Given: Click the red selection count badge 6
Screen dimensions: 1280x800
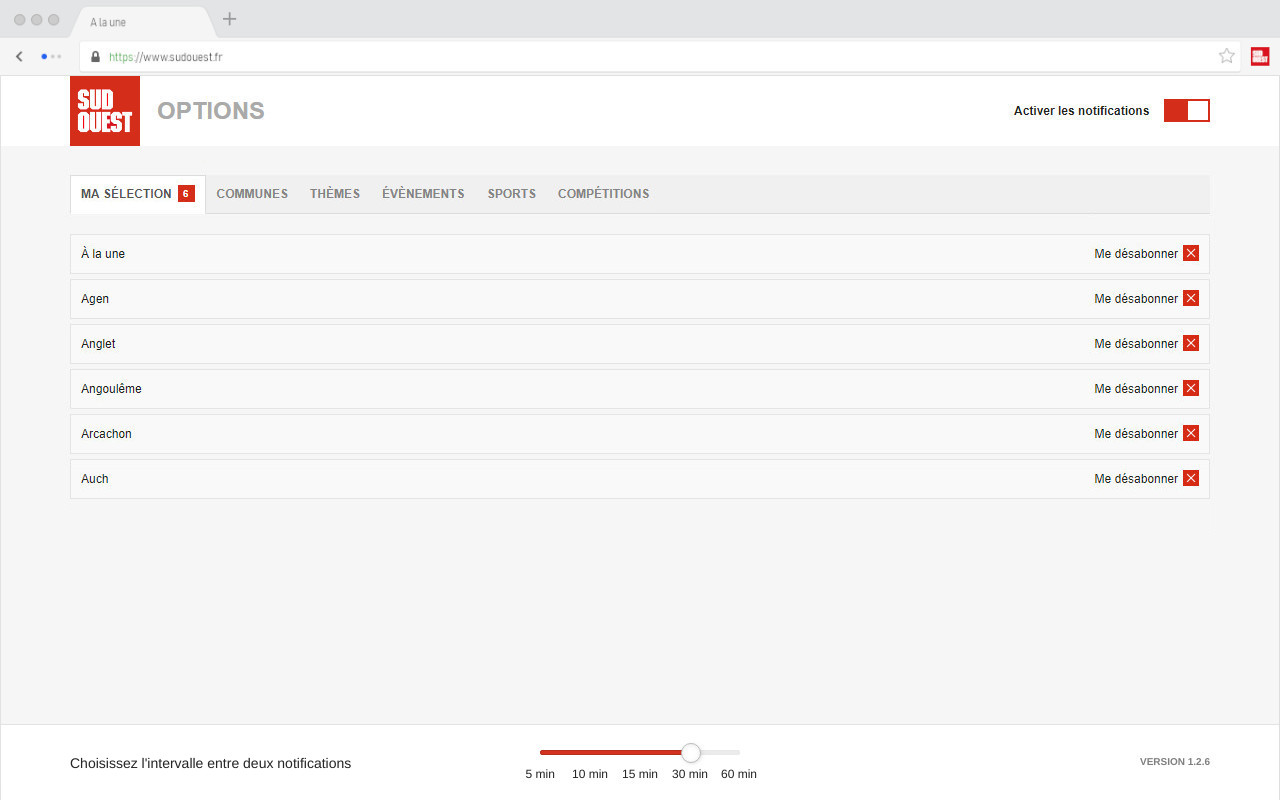Looking at the screenshot, I should click(186, 194).
